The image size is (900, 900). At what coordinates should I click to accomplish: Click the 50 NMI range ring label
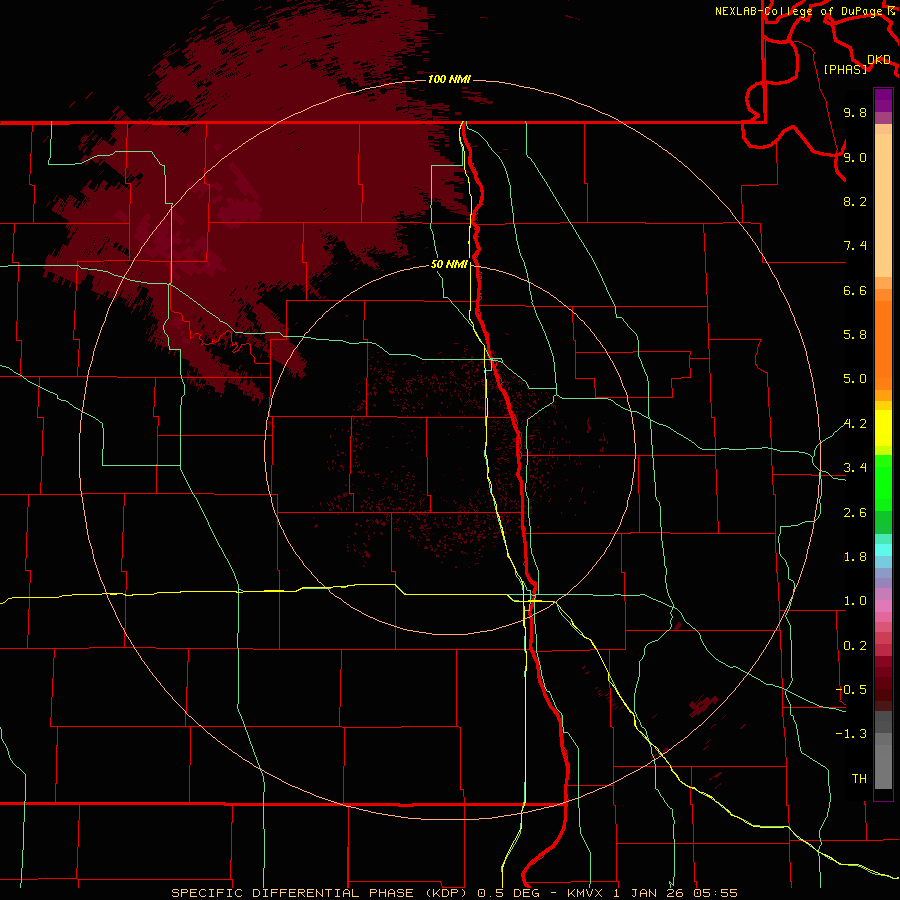point(449,264)
